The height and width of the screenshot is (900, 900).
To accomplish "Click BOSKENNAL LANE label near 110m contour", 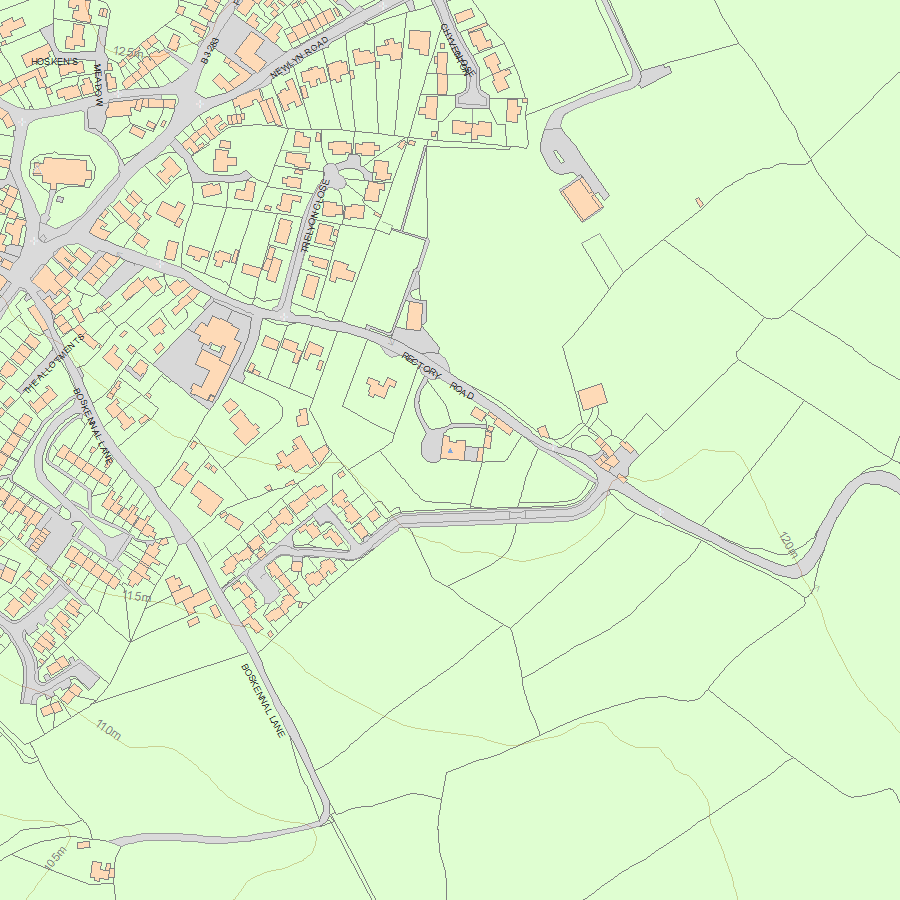I will click(262, 700).
